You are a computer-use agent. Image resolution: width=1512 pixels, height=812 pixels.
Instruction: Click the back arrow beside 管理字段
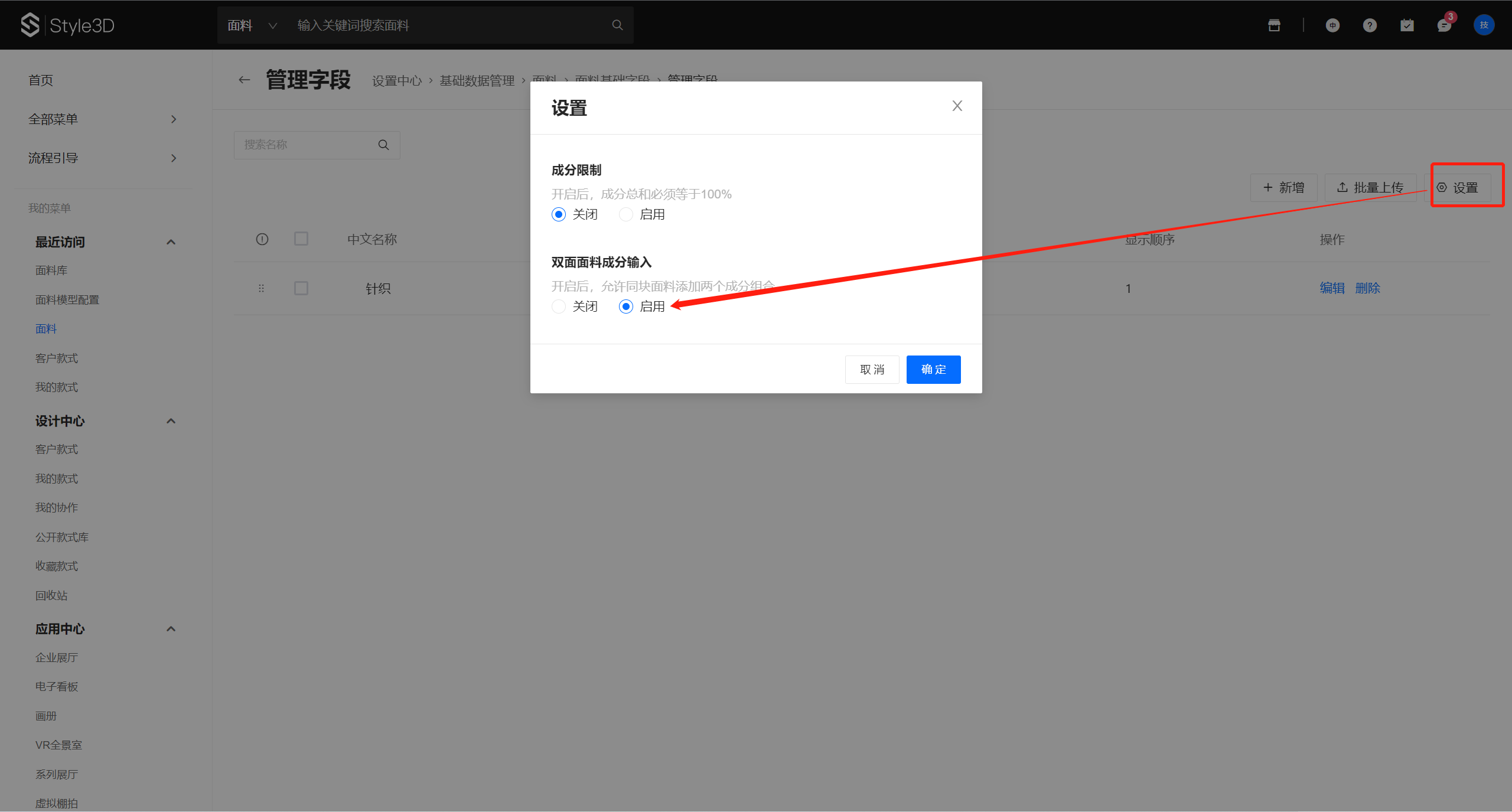click(244, 80)
